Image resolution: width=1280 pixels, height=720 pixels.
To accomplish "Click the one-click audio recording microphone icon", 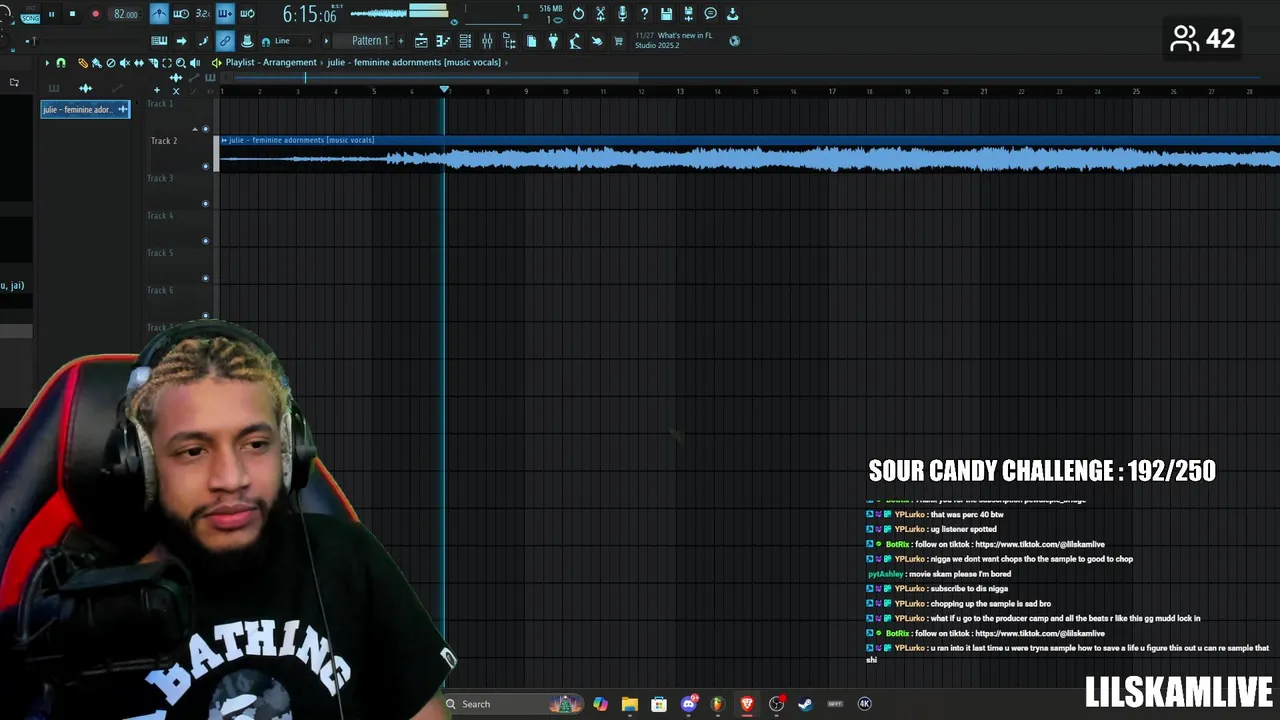I will click(x=622, y=14).
